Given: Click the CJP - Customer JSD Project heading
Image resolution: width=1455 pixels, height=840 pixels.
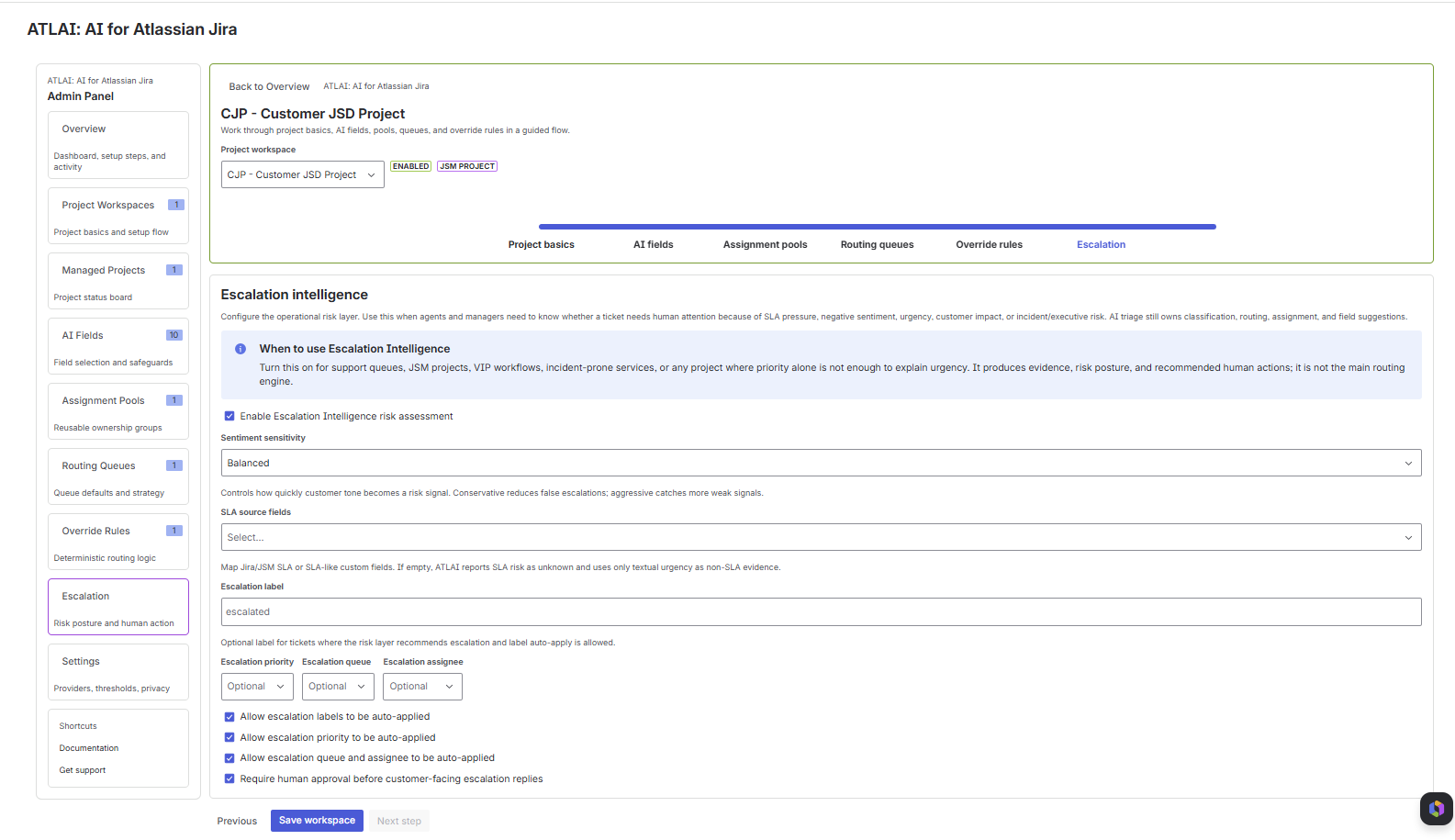Looking at the screenshot, I should click(313, 114).
